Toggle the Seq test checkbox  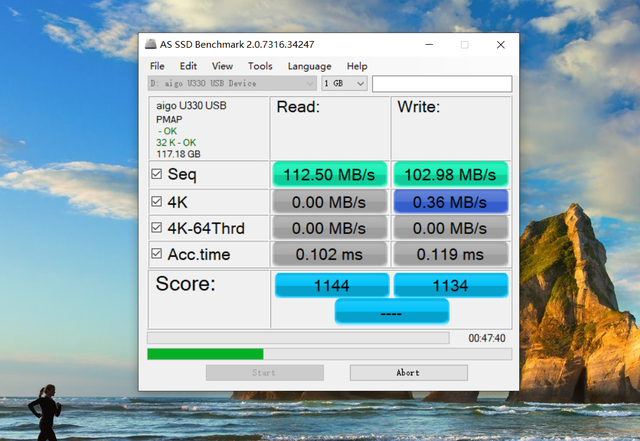tap(156, 174)
